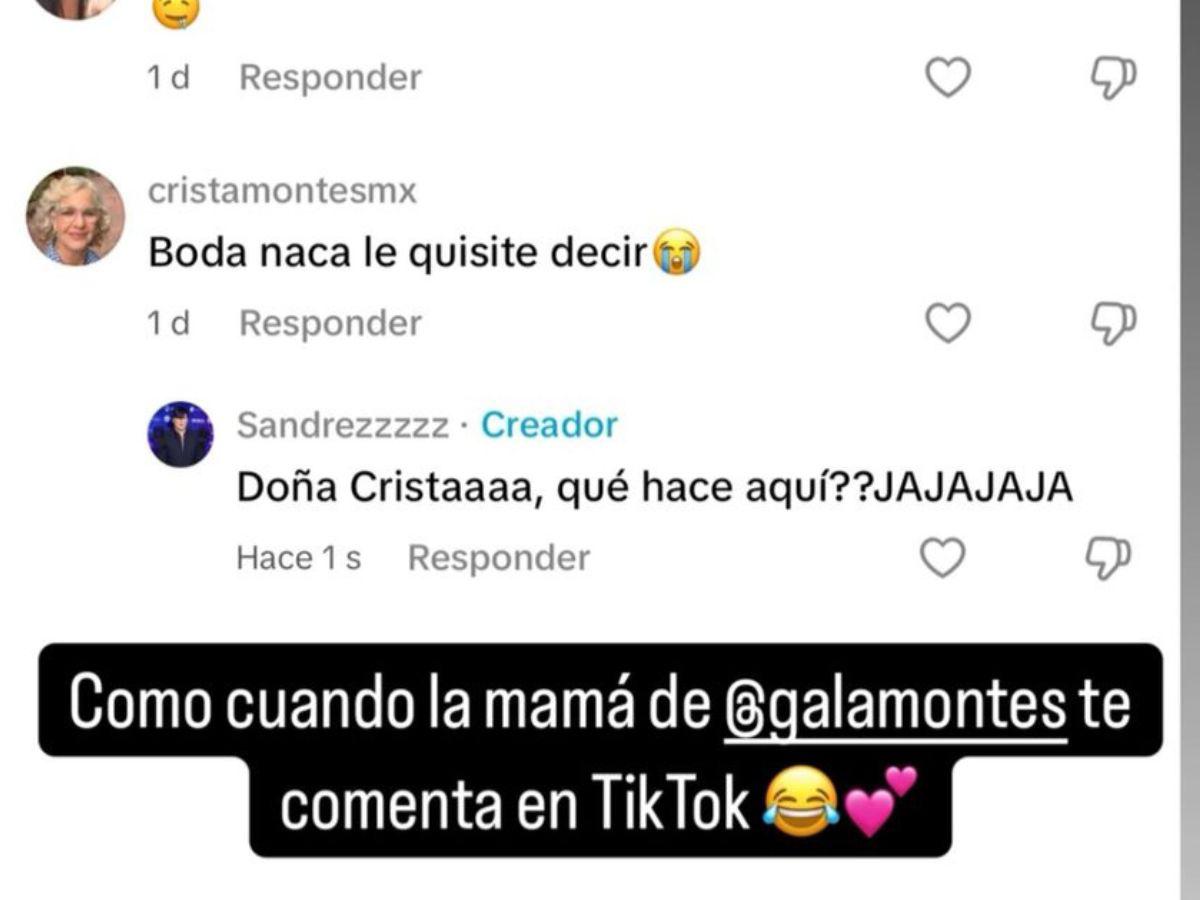
Task: Click the Creador badge label
Action: pyautogui.click(x=549, y=425)
